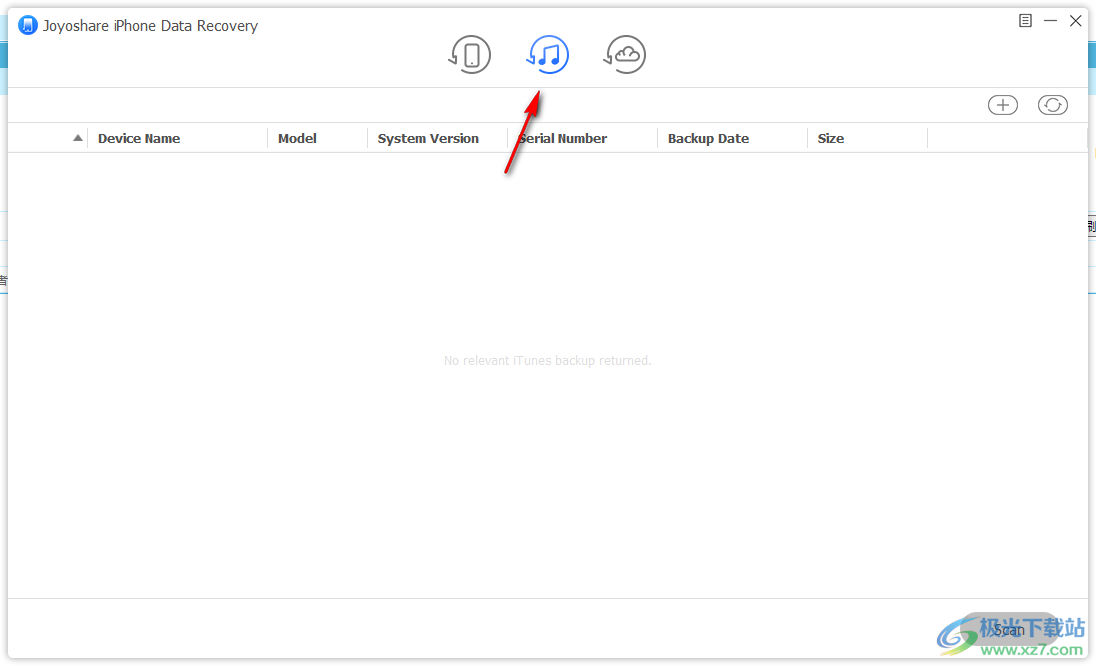Click the Joyoshare iPhone Data Recovery title
Screen dimensions: 1096x666
(150, 26)
